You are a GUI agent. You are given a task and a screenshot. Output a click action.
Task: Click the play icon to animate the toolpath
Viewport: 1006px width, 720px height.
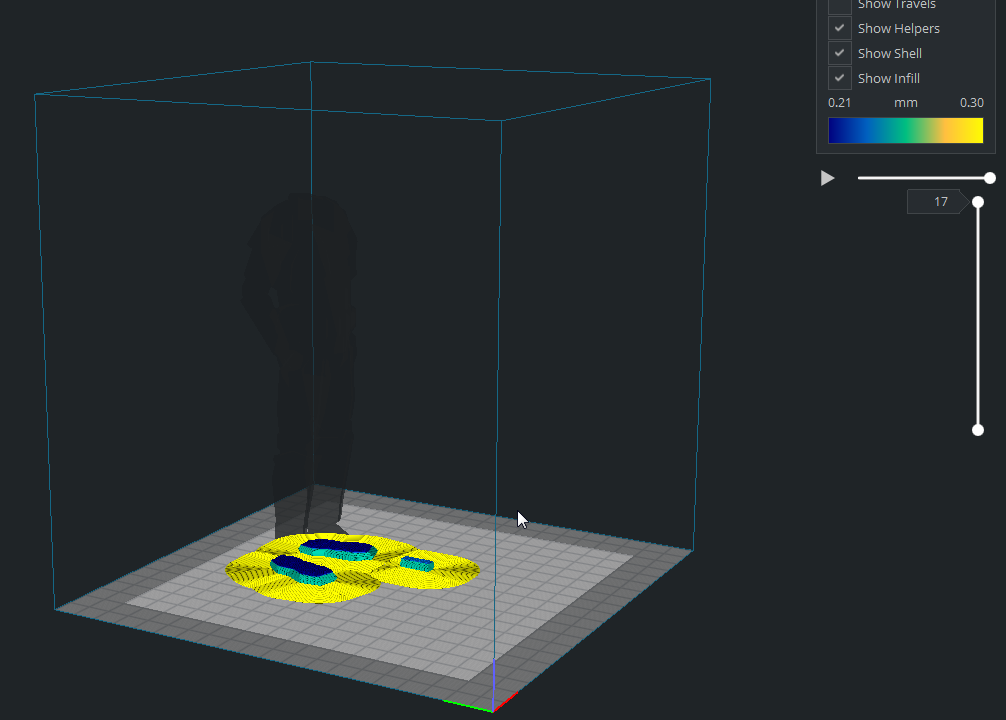(827, 177)
